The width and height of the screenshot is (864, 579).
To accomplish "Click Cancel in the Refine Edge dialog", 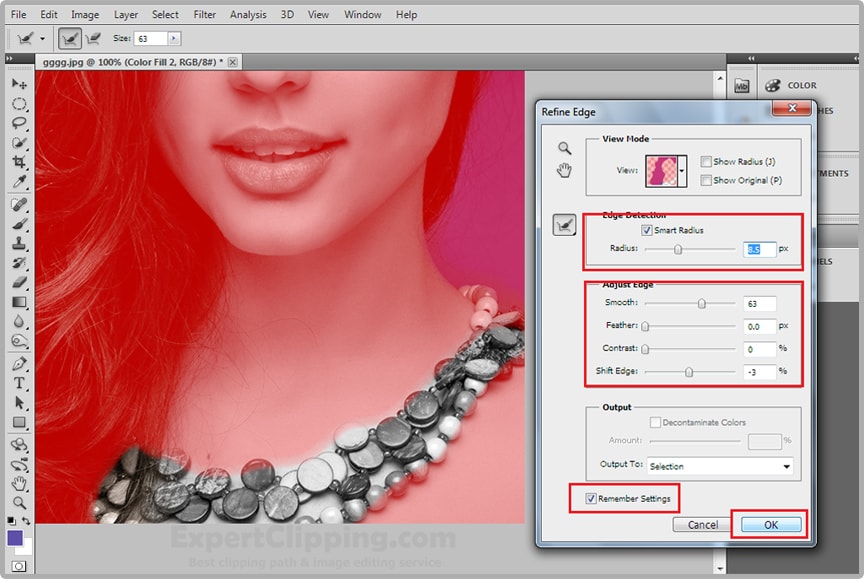I will click(x=702, y=524).
